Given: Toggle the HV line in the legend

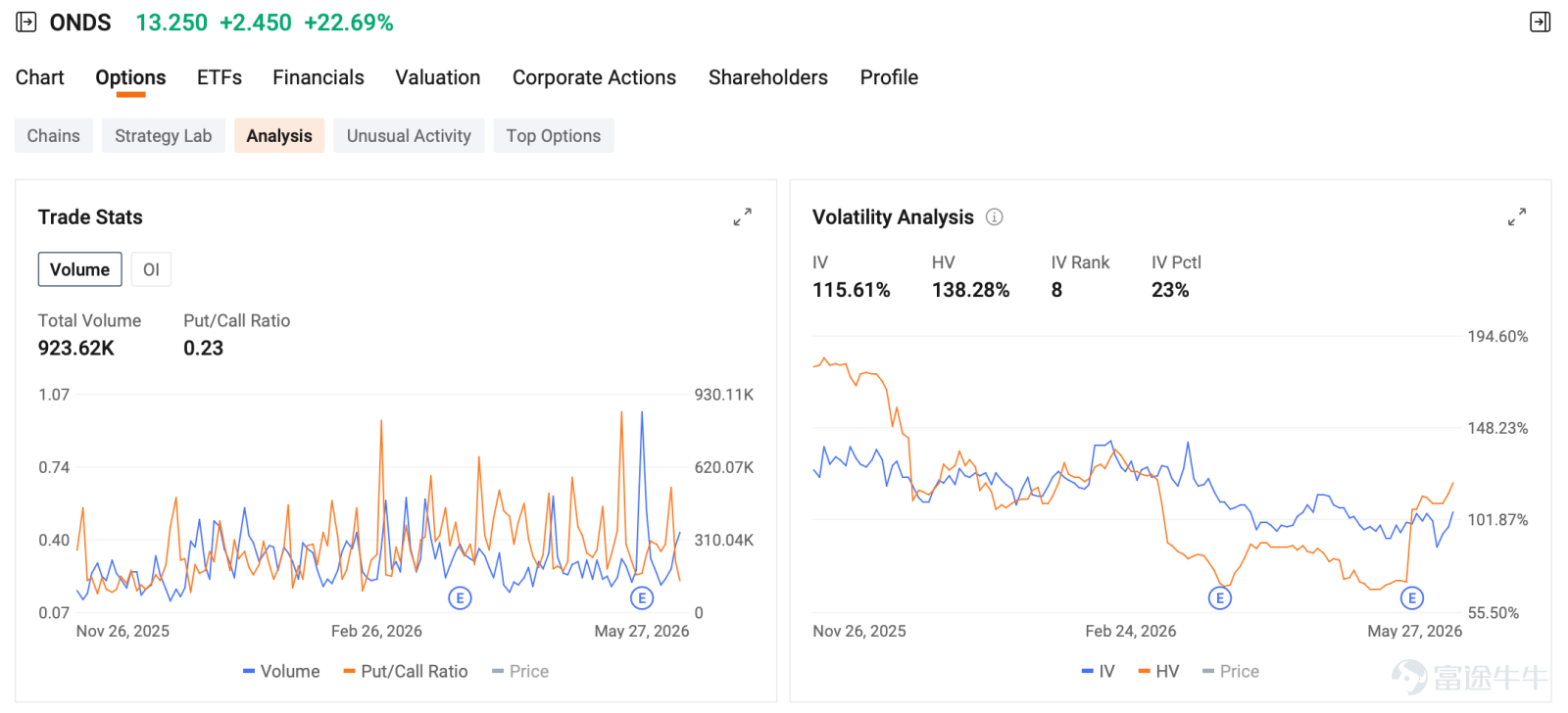Looking at the screenshot, I should [x=1158, y=672].
